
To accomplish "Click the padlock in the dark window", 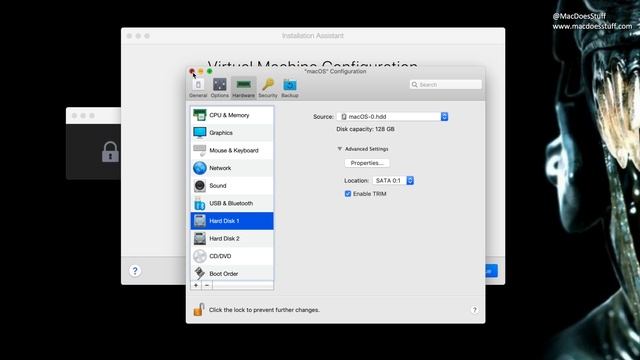I will point(110,152).
